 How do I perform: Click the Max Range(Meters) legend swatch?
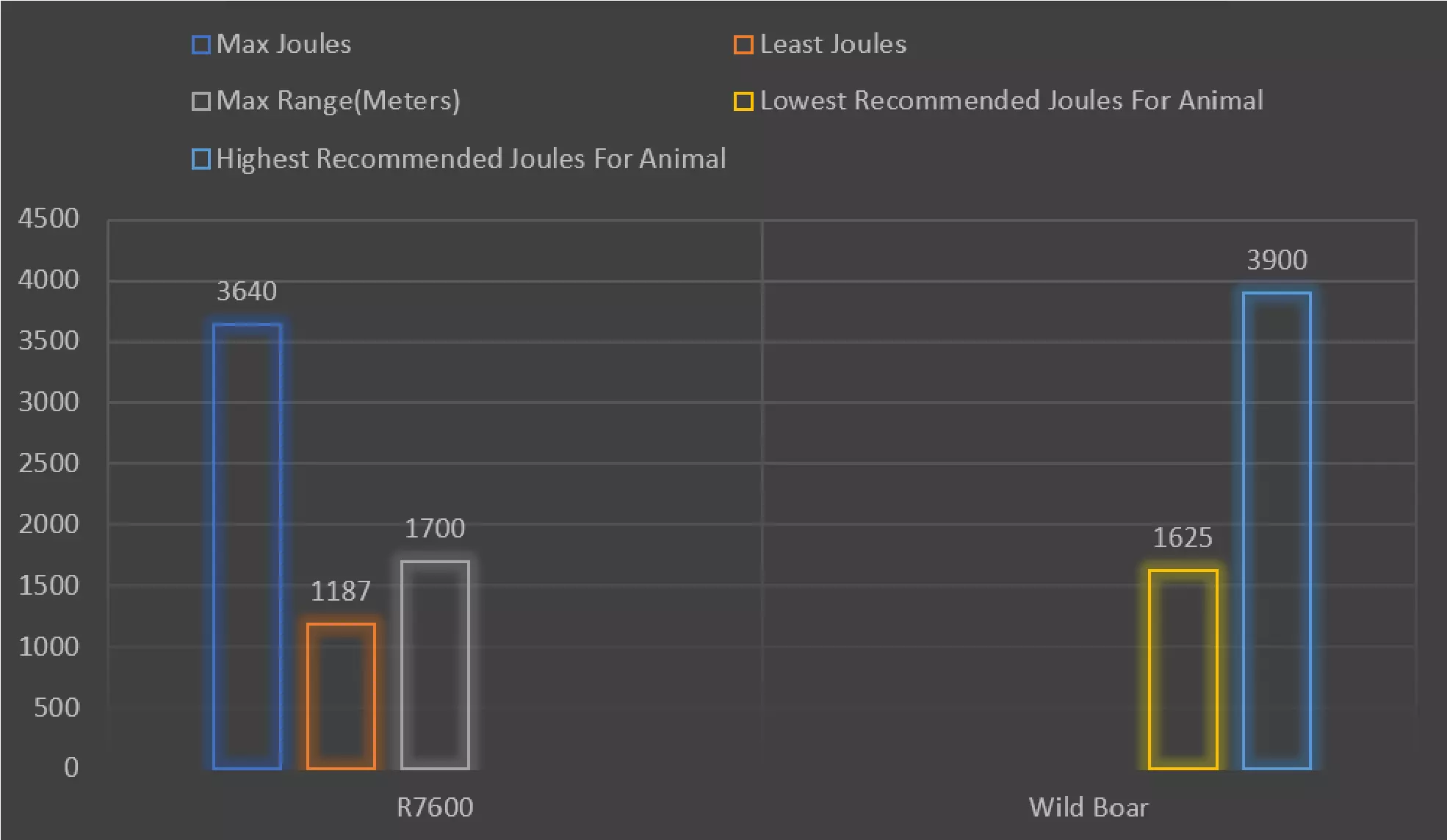tap(201, 101)
